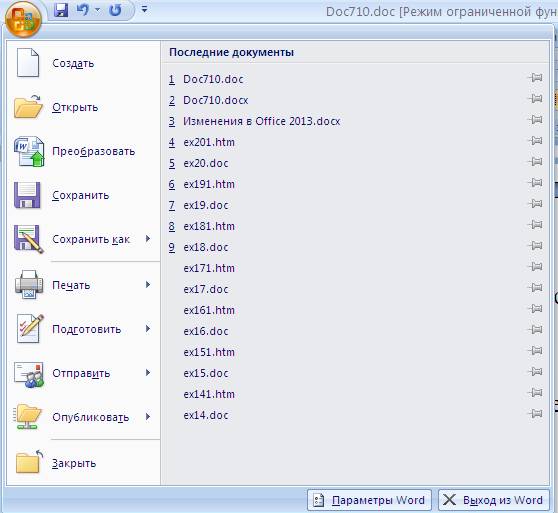Choose the Закрыть menu command
558x513 pixels.
tap(84, 463)
